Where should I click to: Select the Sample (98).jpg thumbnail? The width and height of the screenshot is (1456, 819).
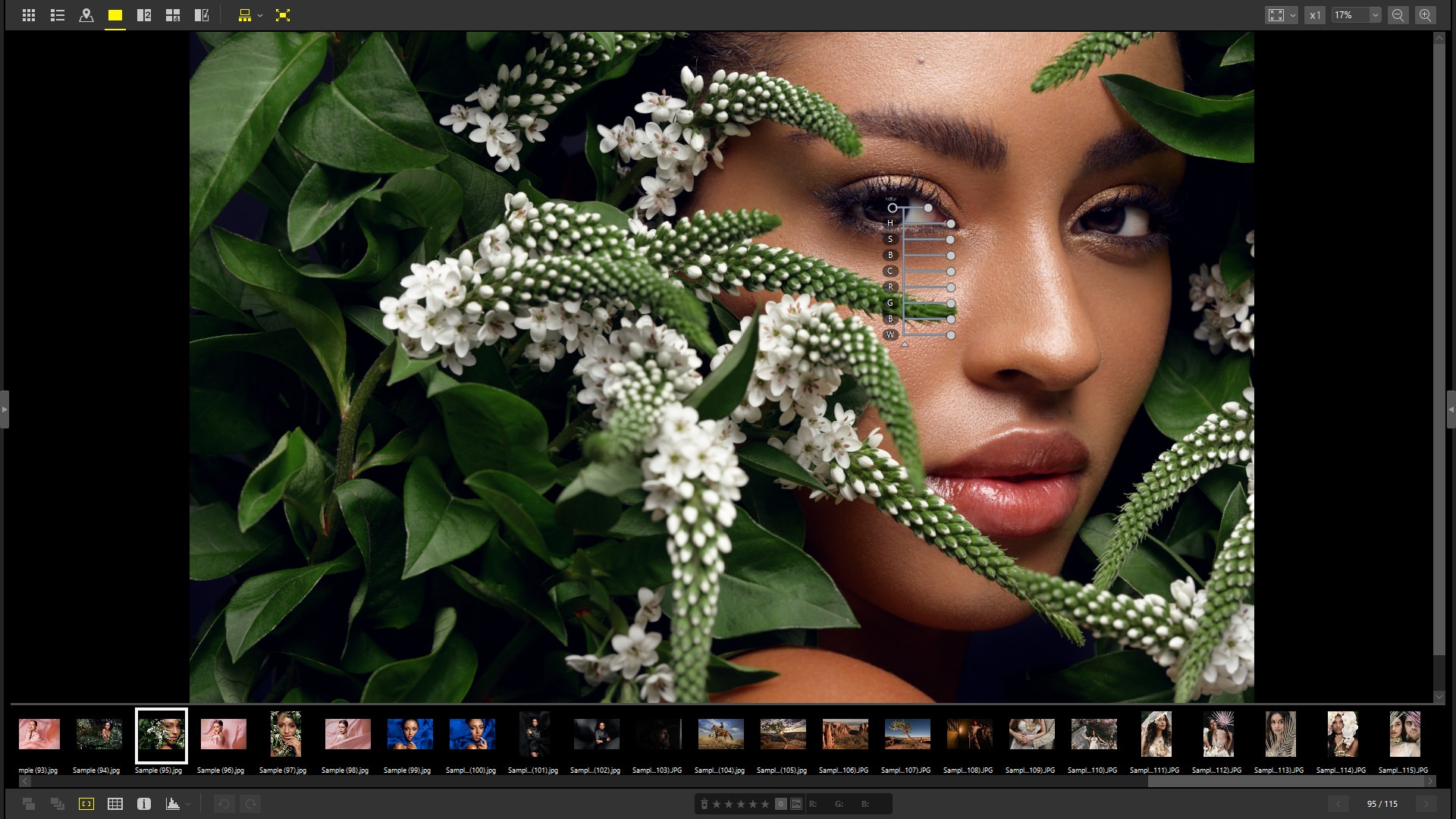(x=347, y=734)
